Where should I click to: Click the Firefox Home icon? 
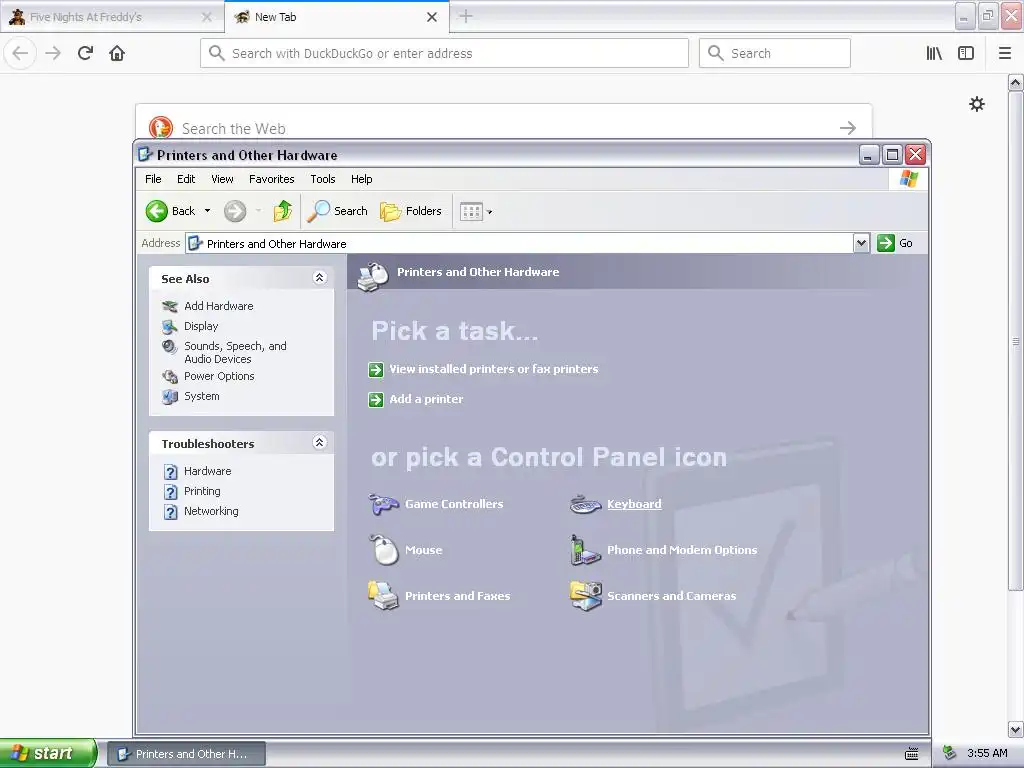click(117, 53)
